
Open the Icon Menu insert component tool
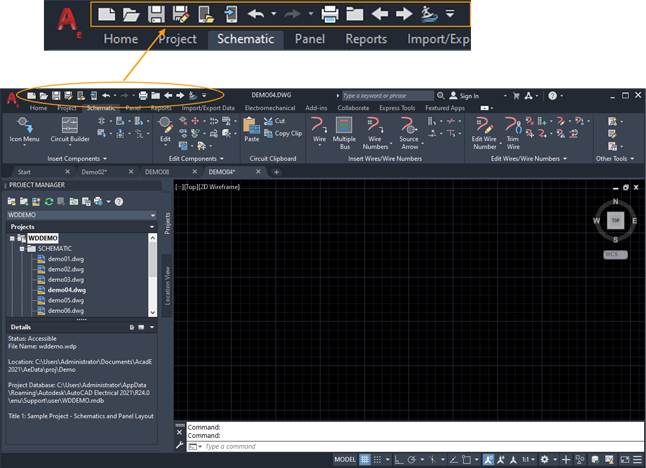click(24, 130)
